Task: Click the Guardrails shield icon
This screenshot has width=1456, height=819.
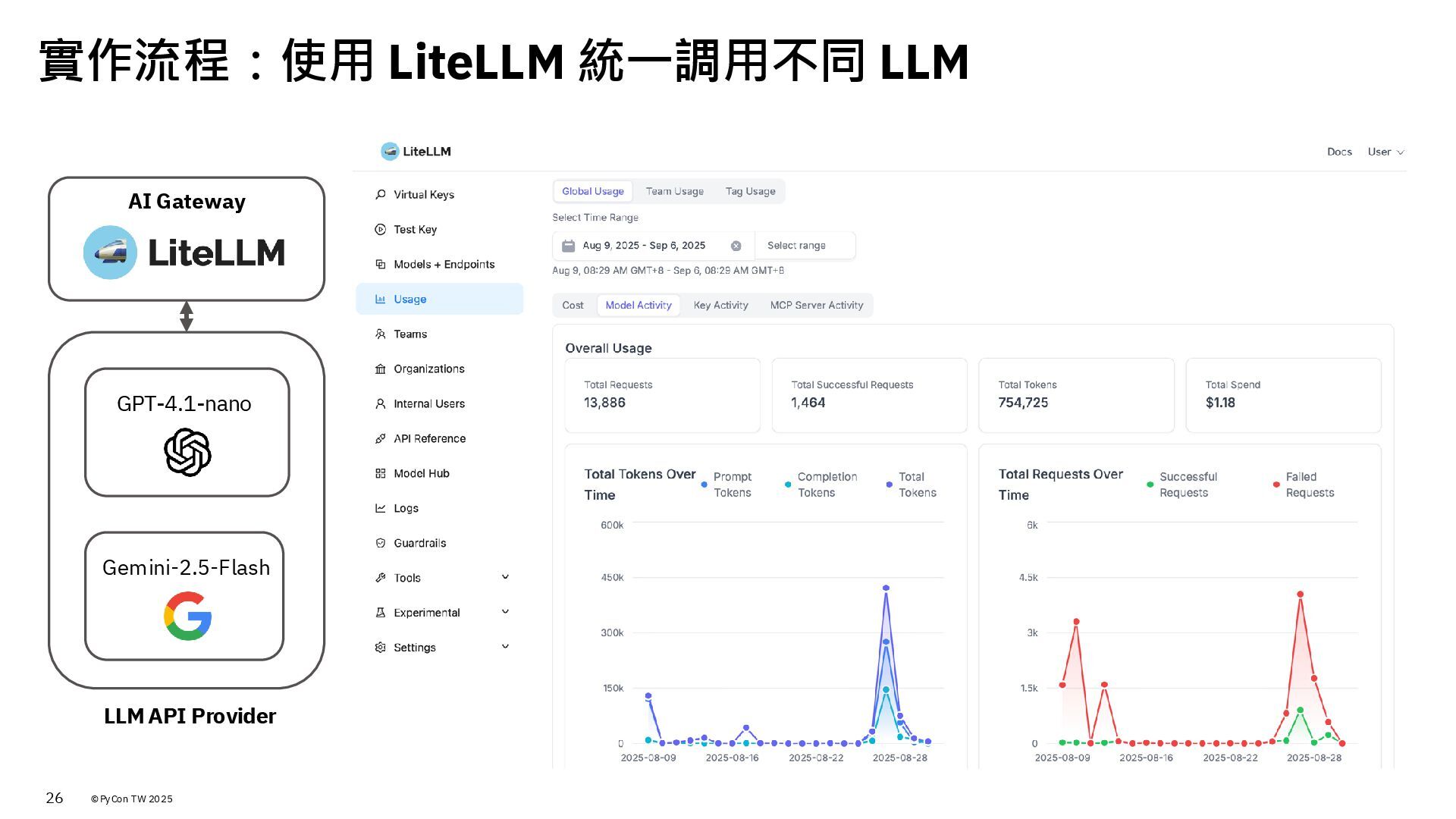Action: [381, 544]
